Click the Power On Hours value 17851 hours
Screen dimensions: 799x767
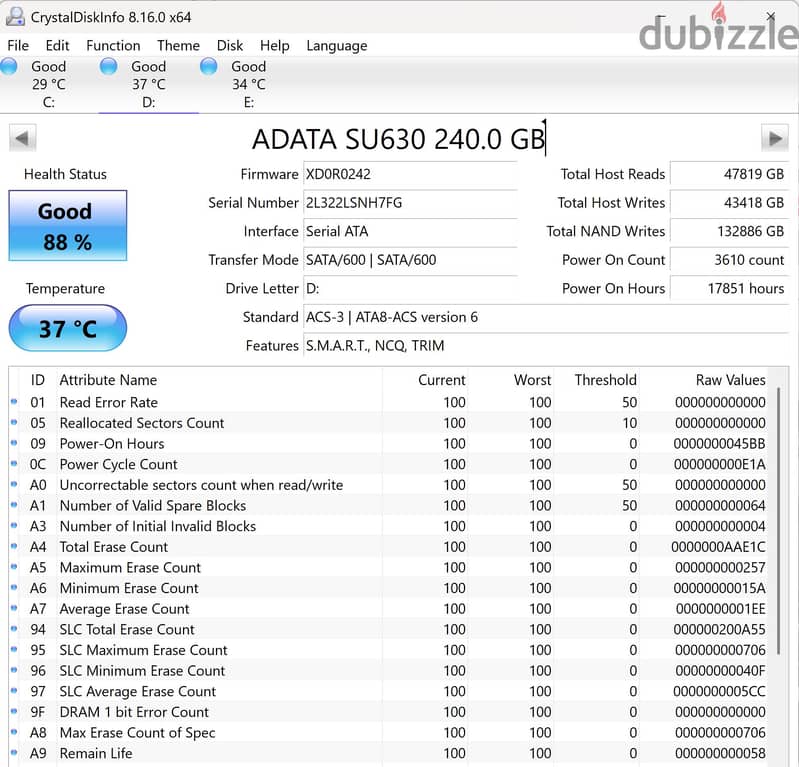(729, 288)
